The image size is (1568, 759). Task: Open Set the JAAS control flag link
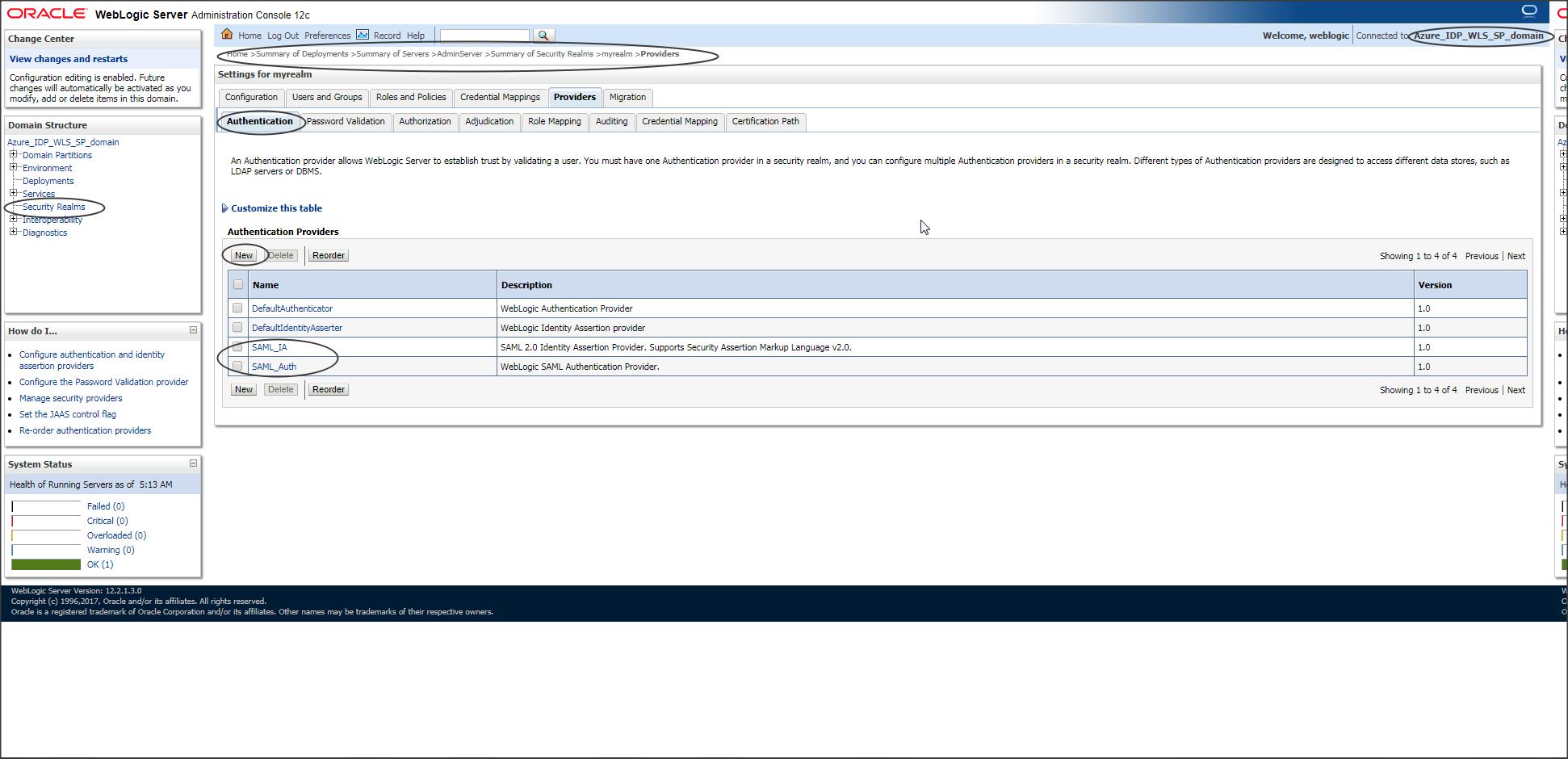click(x=68, y=414)
